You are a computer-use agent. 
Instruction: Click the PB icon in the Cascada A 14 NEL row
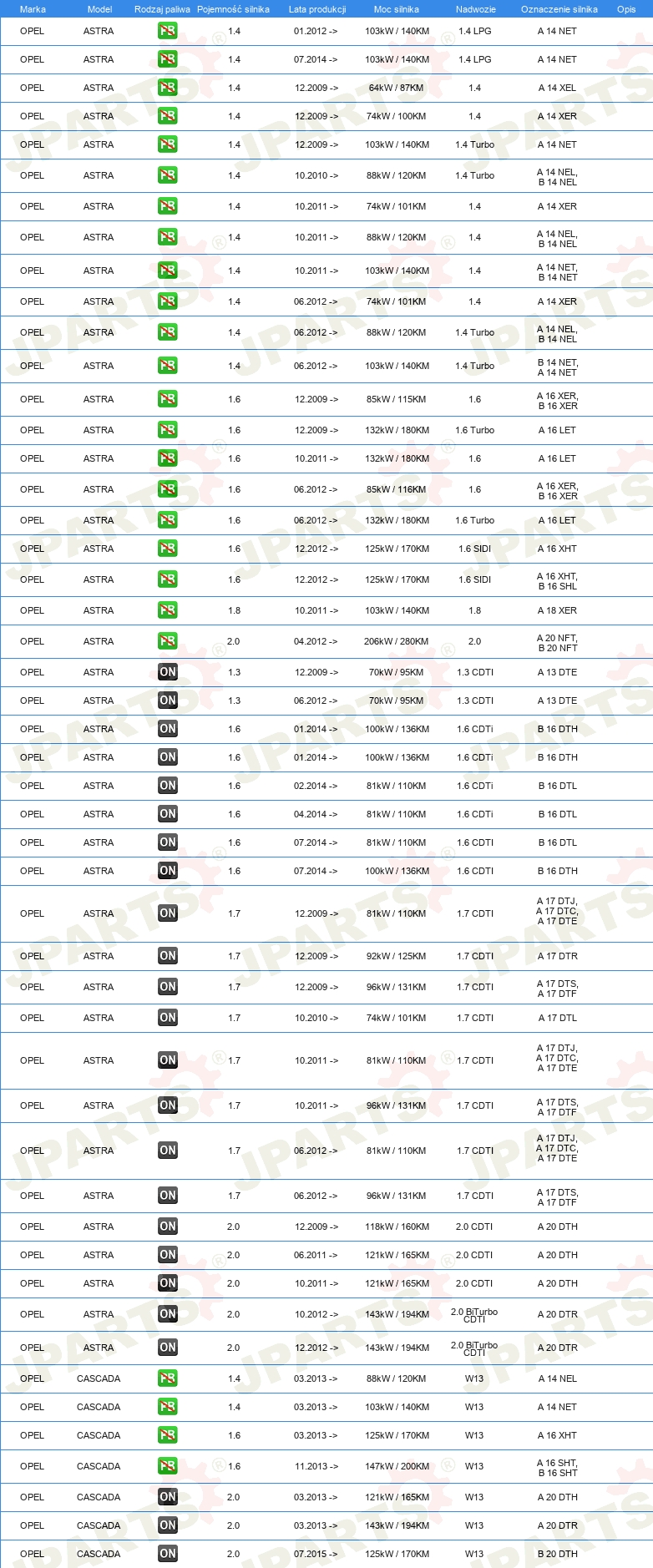tap(168, 1378)
